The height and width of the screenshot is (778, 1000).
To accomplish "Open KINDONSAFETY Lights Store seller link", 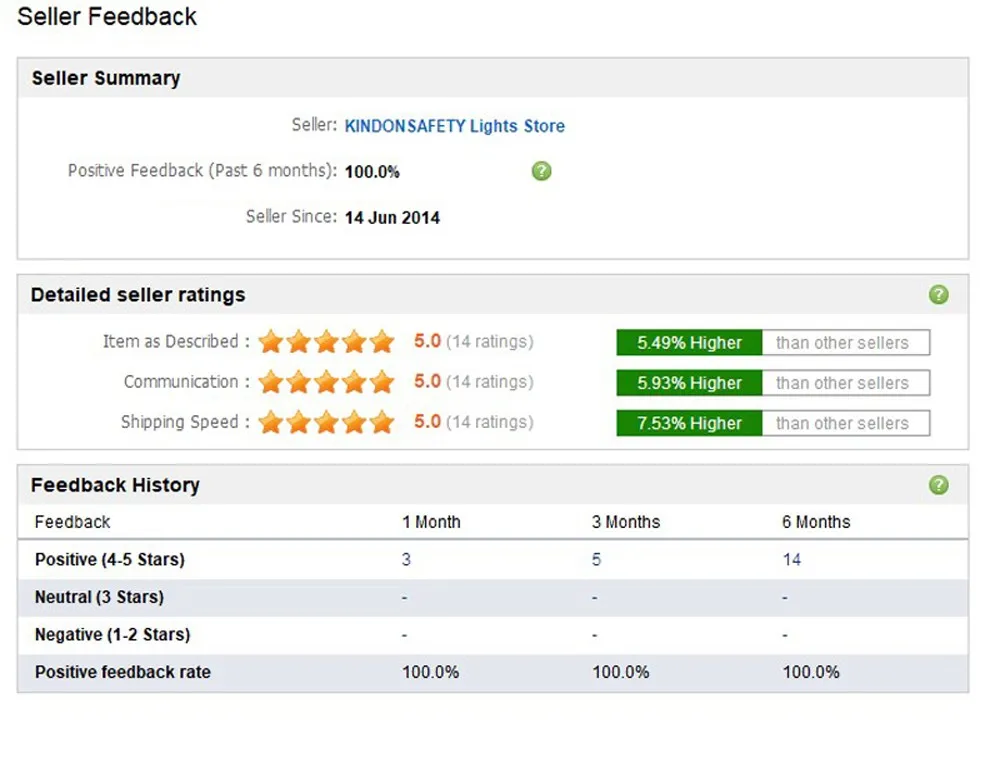I will click(454, 126).
